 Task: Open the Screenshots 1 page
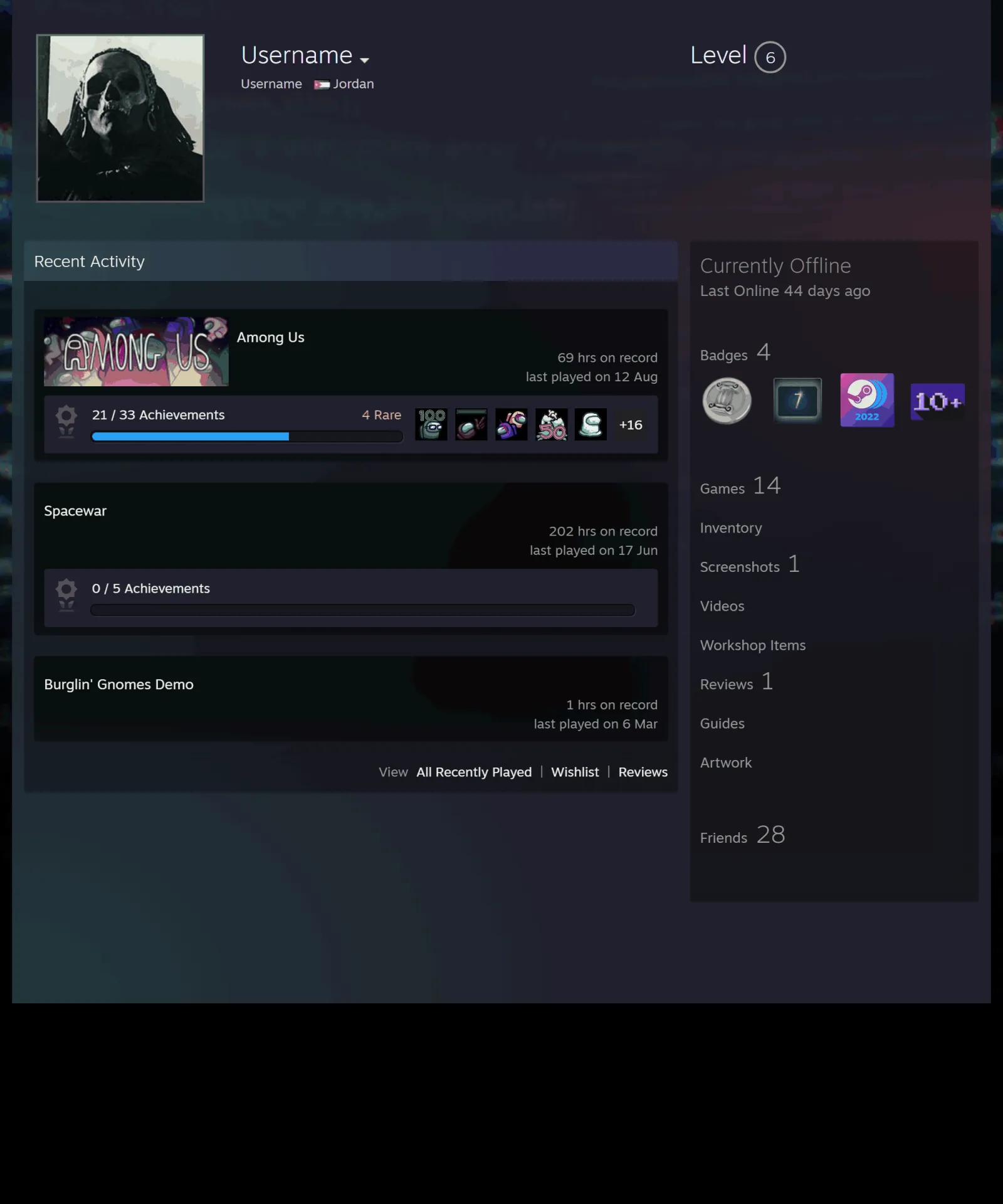[x=750, y=565]
